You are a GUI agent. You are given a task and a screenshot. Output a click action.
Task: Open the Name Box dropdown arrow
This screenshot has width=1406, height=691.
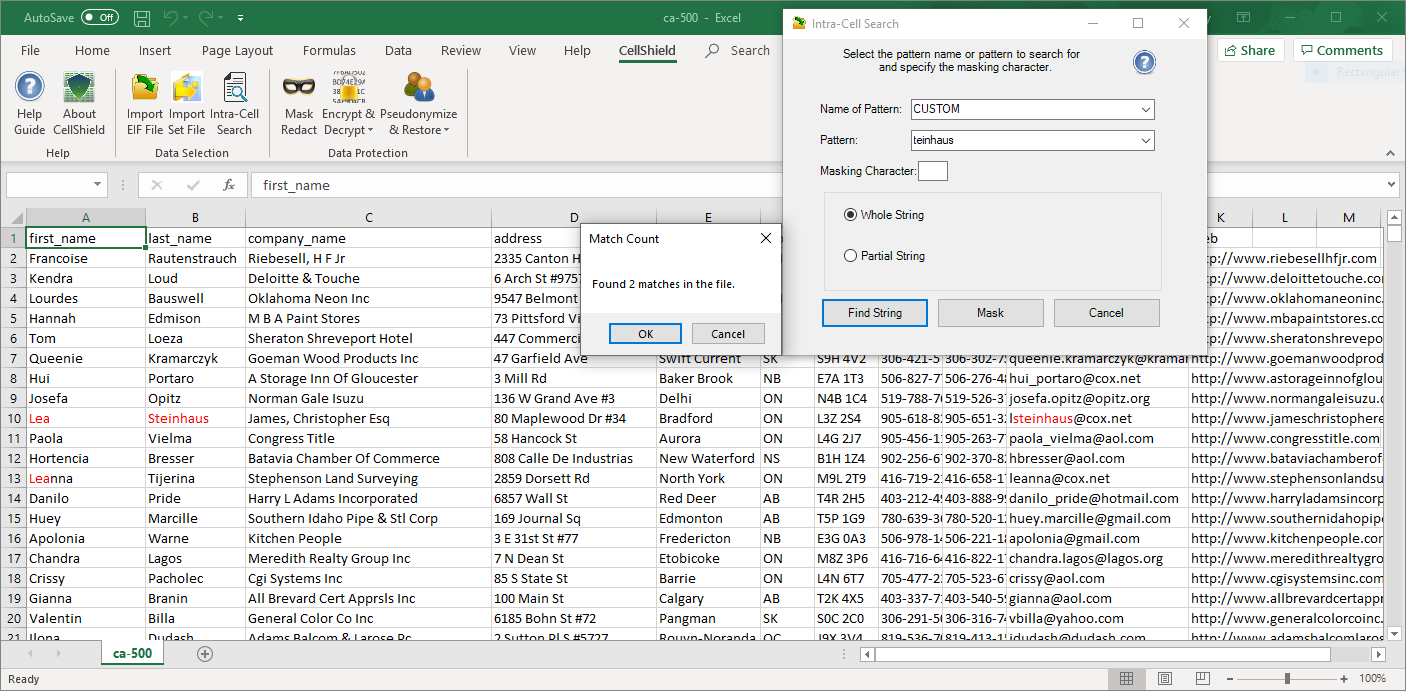click(97, 185)
